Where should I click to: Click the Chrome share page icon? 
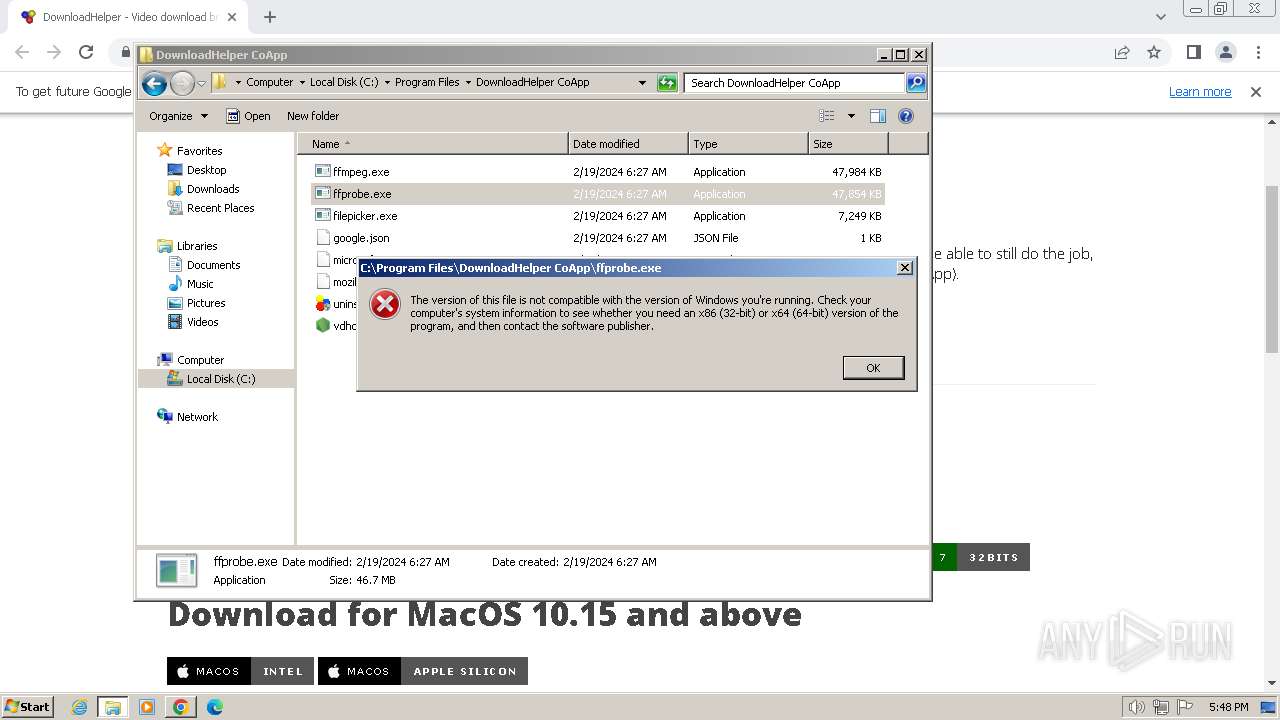pos(1122,52)
